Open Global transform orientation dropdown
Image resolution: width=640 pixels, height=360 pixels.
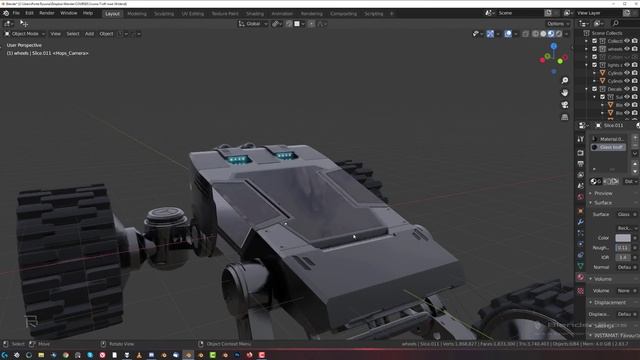coord(253,24)
